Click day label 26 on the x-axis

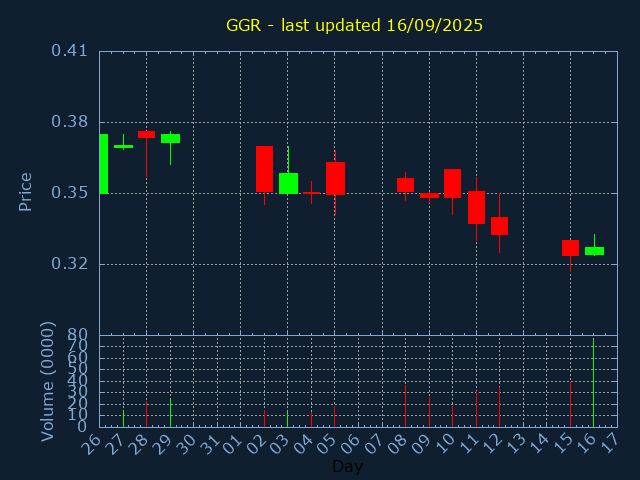point(91,444)
